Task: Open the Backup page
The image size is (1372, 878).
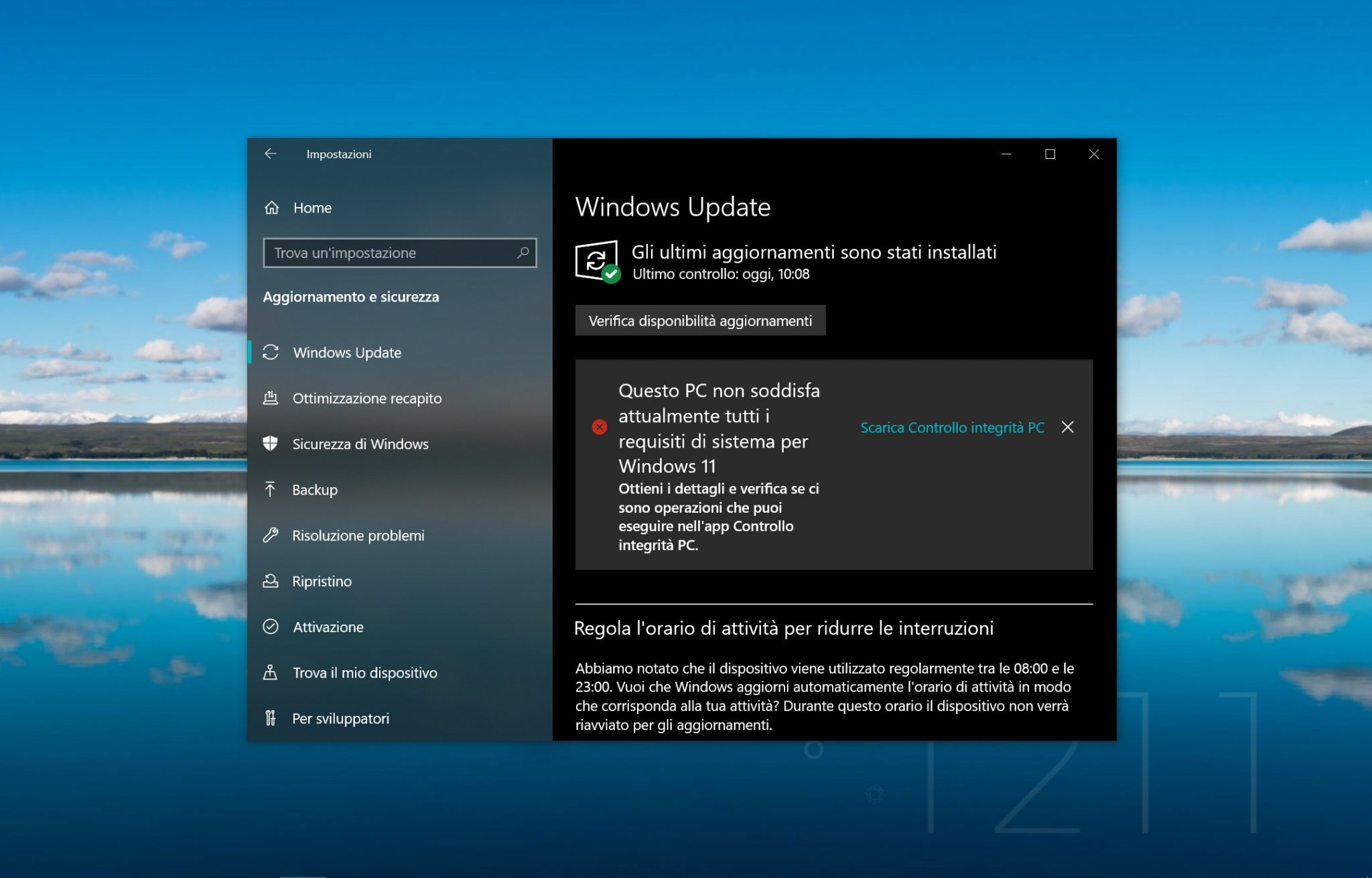Action: pyautogui.click(x=400, y=489)
